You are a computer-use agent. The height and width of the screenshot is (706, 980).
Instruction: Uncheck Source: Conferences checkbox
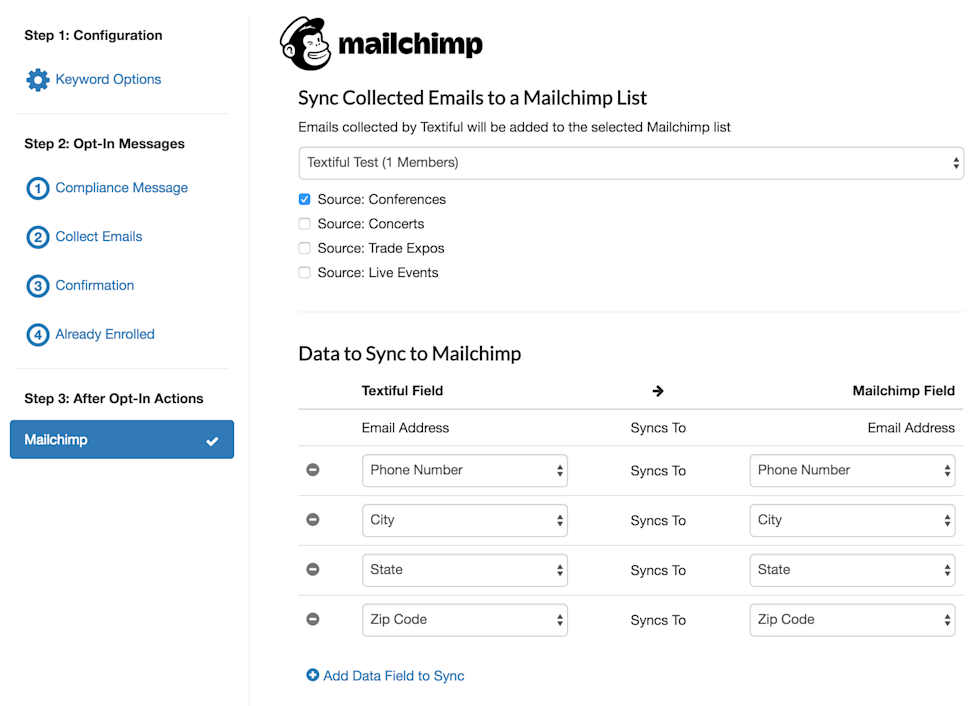[x=305, y=199]
